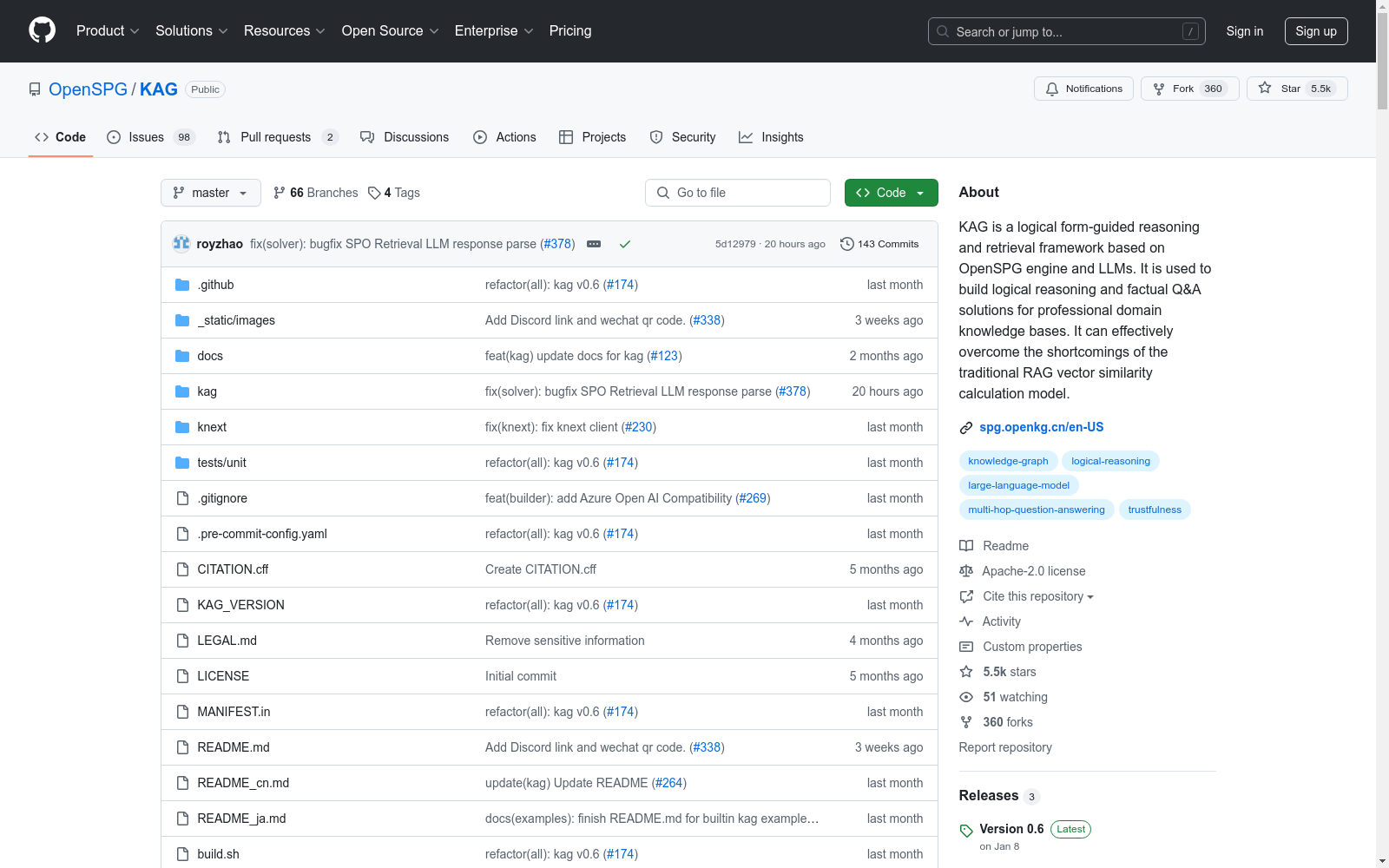Open the tests/unit folder
The height and width of the screenshot is (868, 1389).
click(x=221, y=463)
